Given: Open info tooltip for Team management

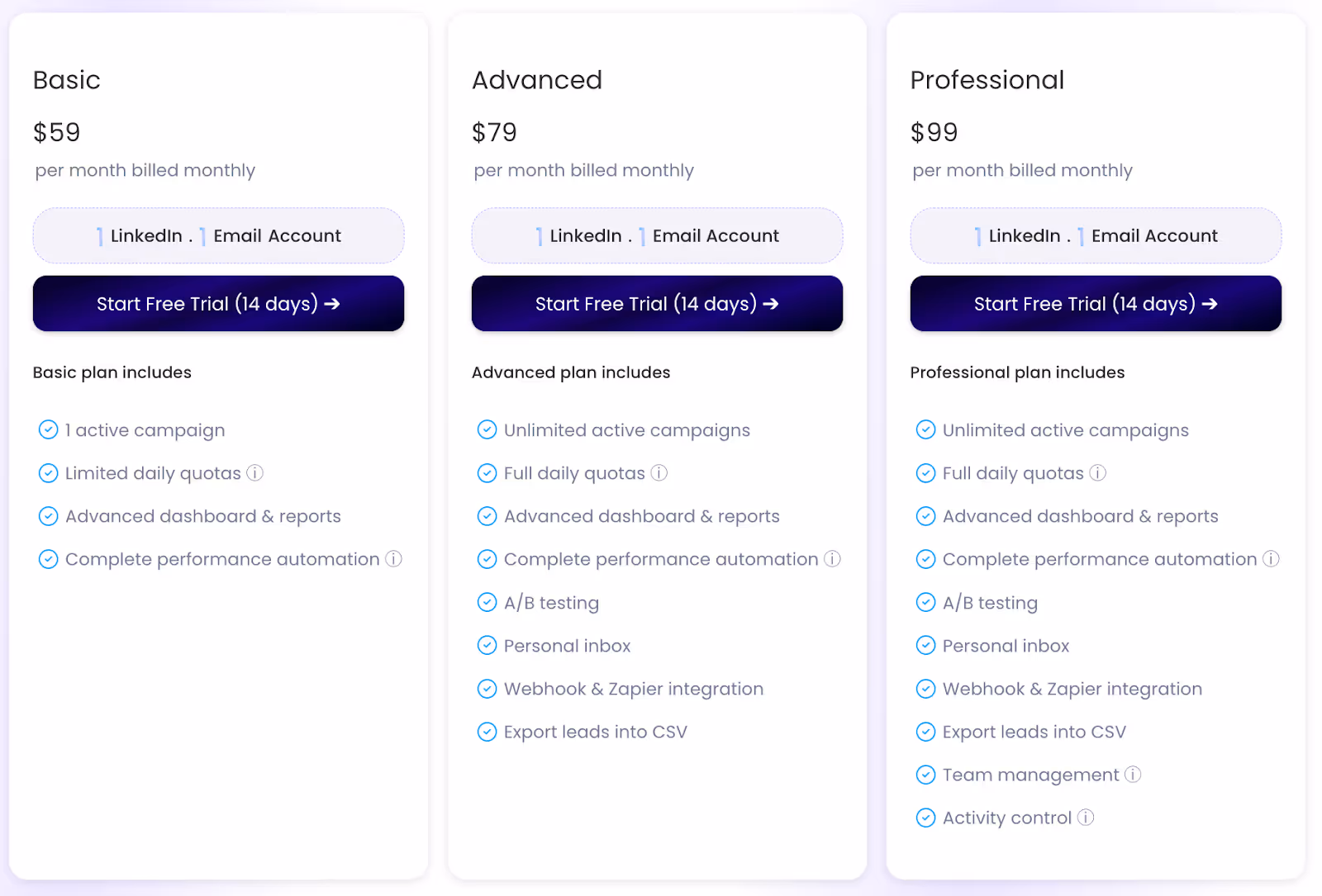Looking at the screenshot, I should click(1133, 775).
